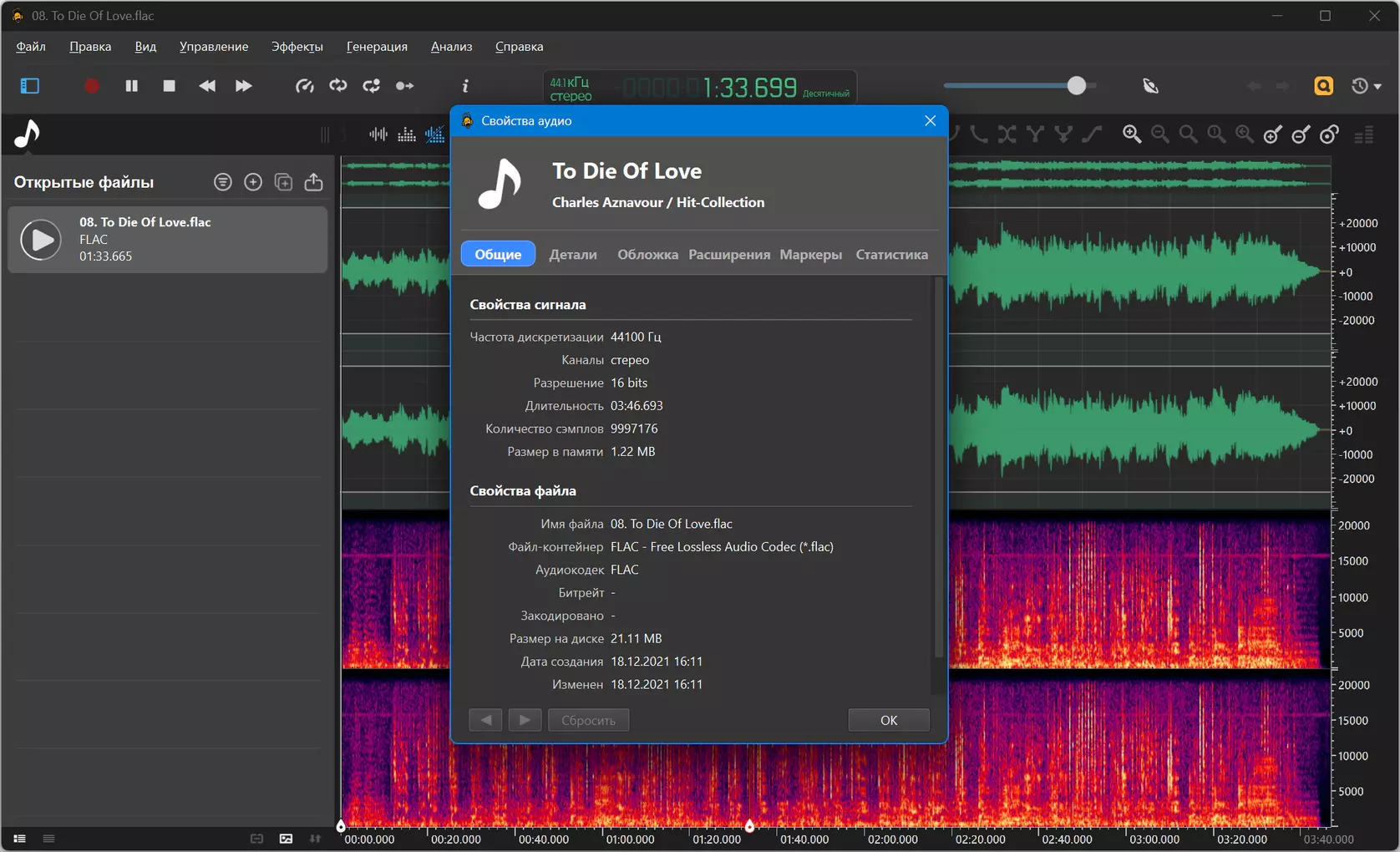Pause audio playback
Screen dimensions: 1400x852
coord(131,86)
